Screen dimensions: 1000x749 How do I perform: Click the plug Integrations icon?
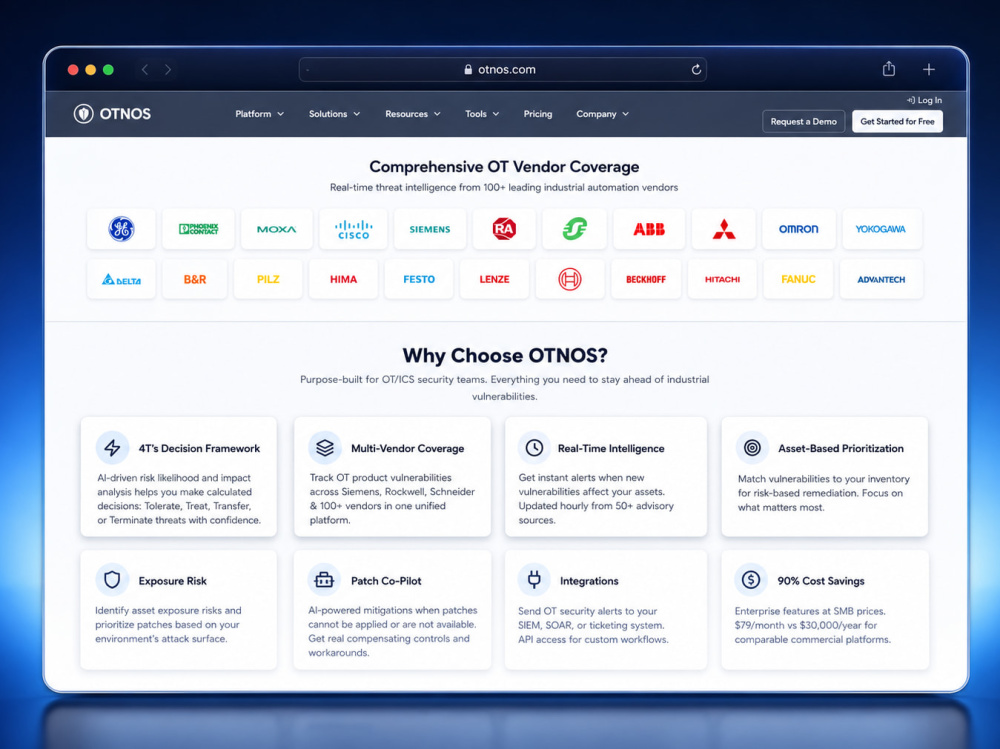[534, 580]
